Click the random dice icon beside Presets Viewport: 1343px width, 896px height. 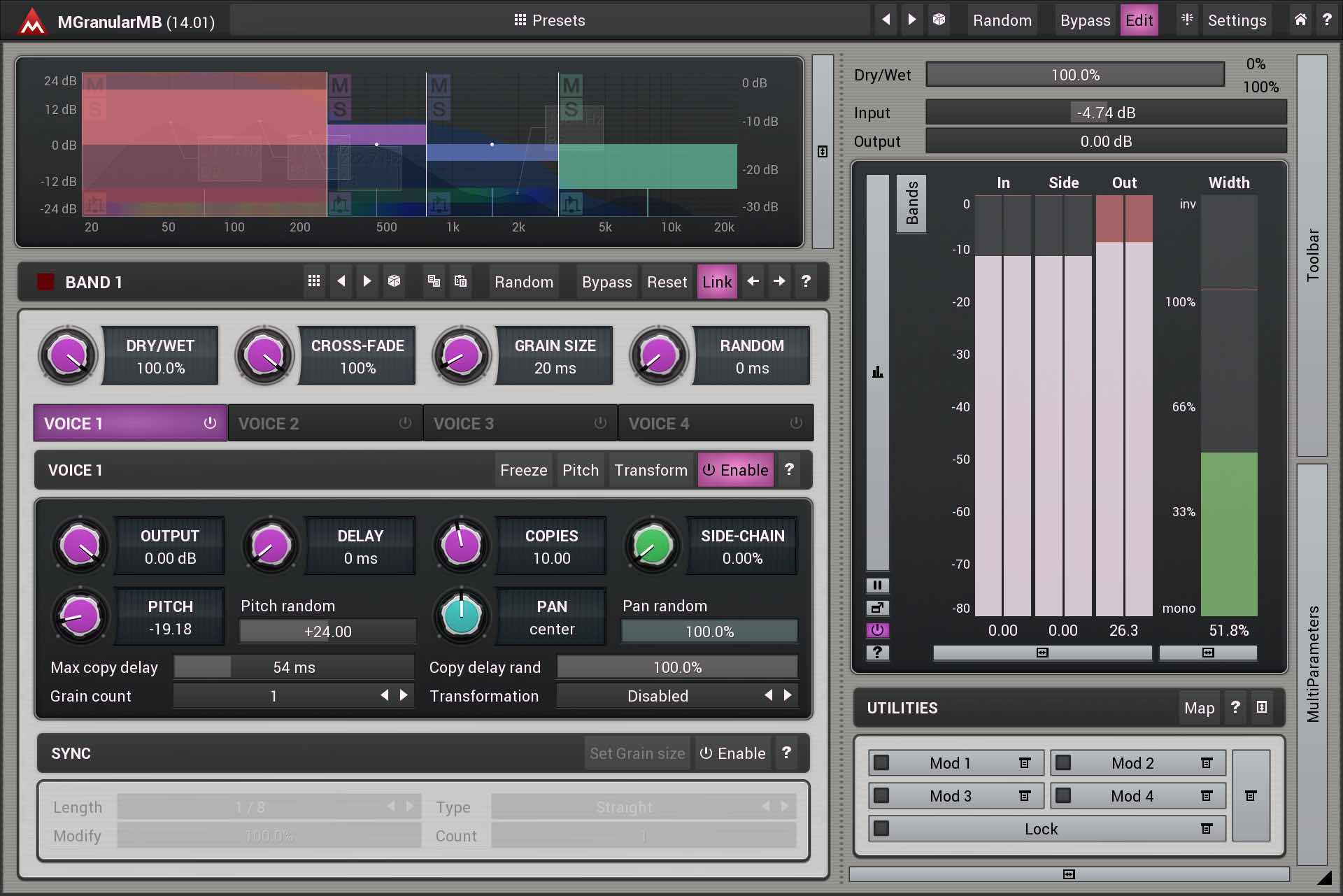click(939, 20)
